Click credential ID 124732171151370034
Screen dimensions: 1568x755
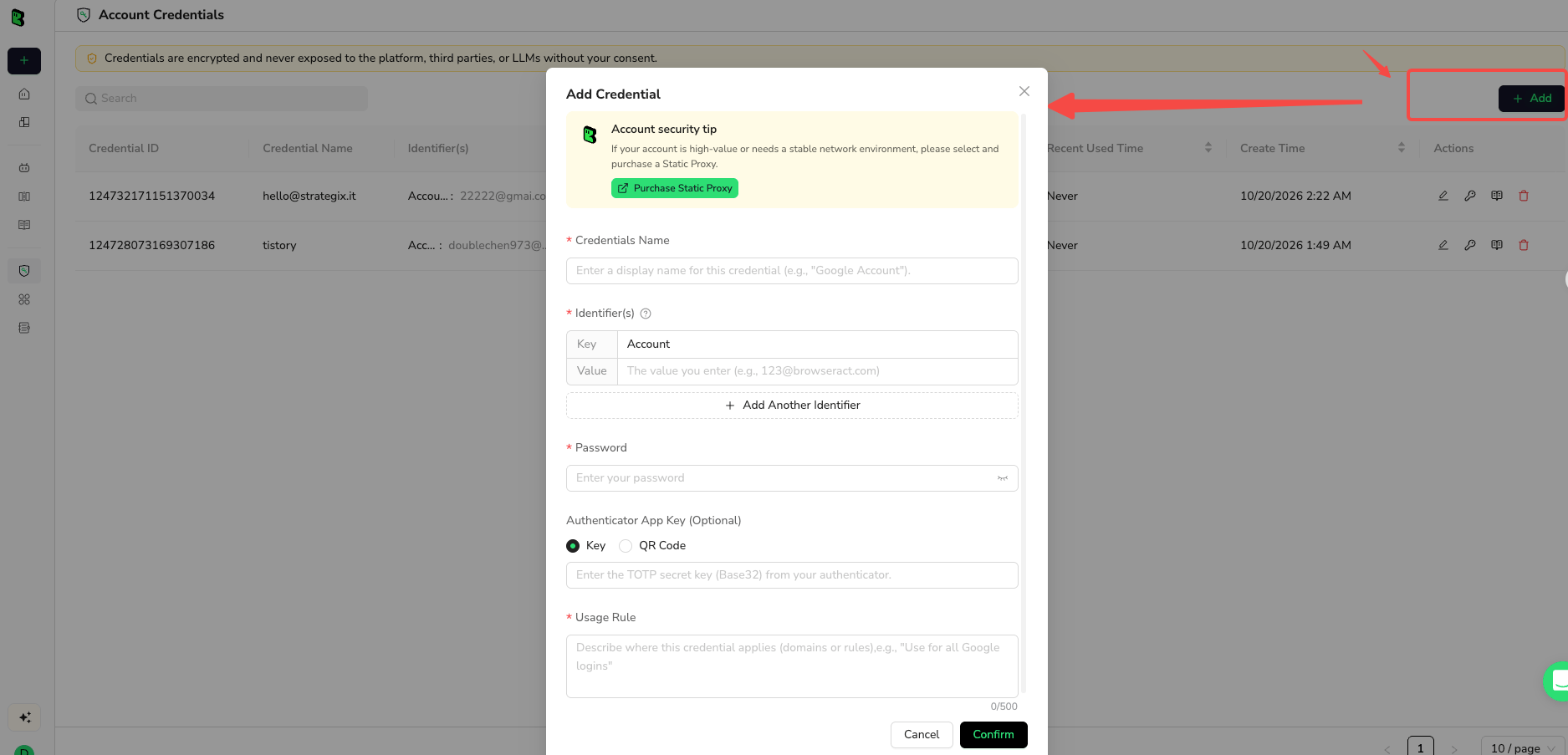point(151,196)
